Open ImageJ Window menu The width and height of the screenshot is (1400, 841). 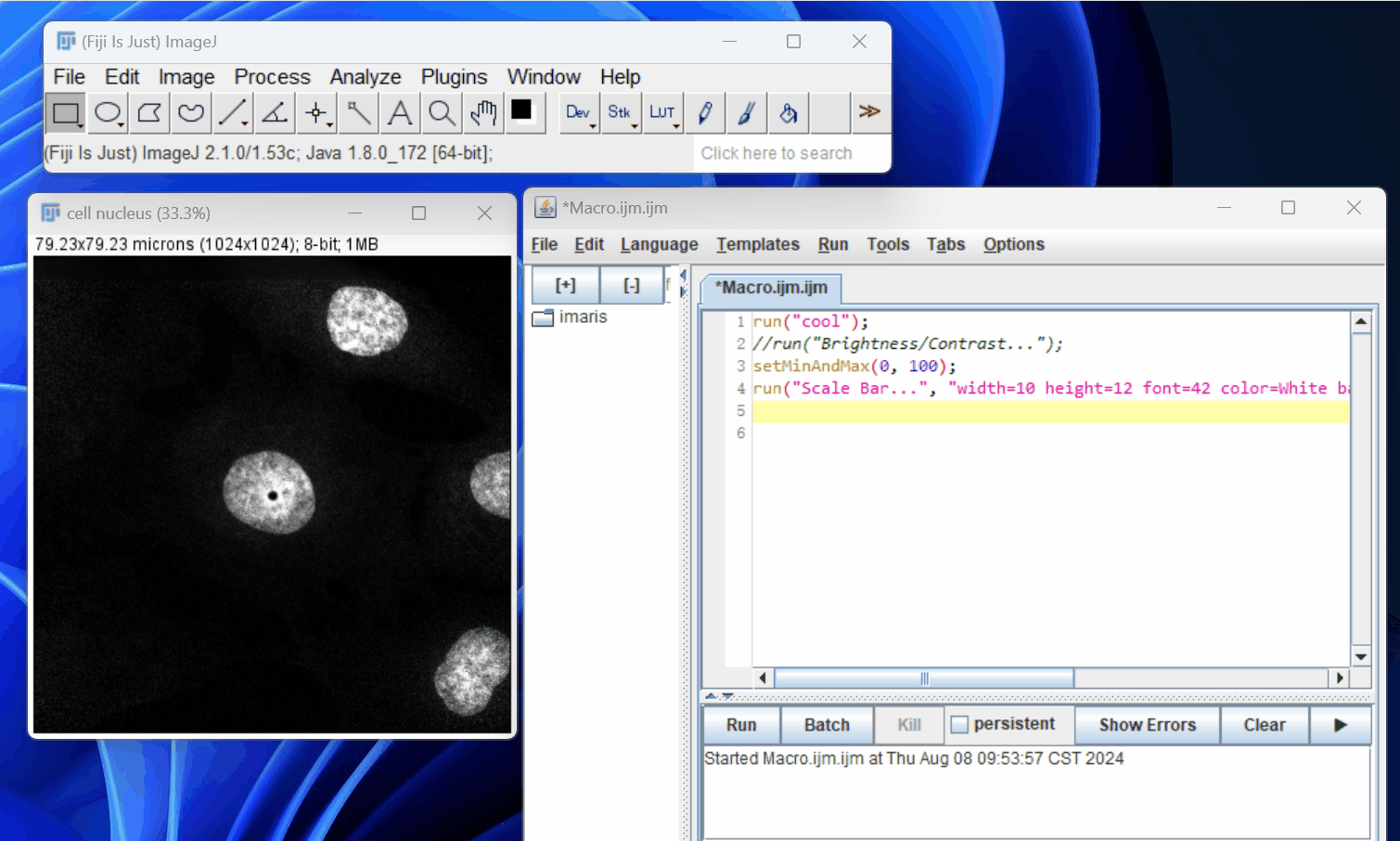544,77
